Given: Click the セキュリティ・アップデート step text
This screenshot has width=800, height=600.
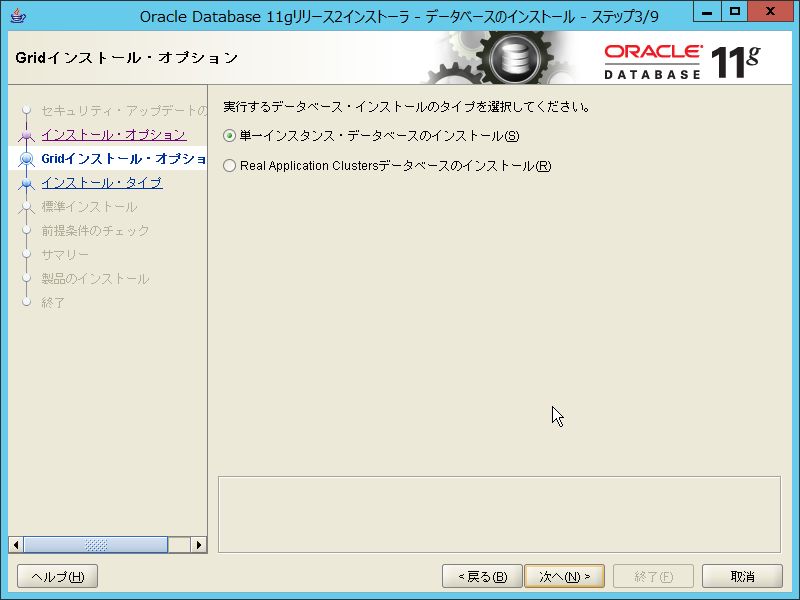Looking at the screenshot, I should [x=124, y=111].
